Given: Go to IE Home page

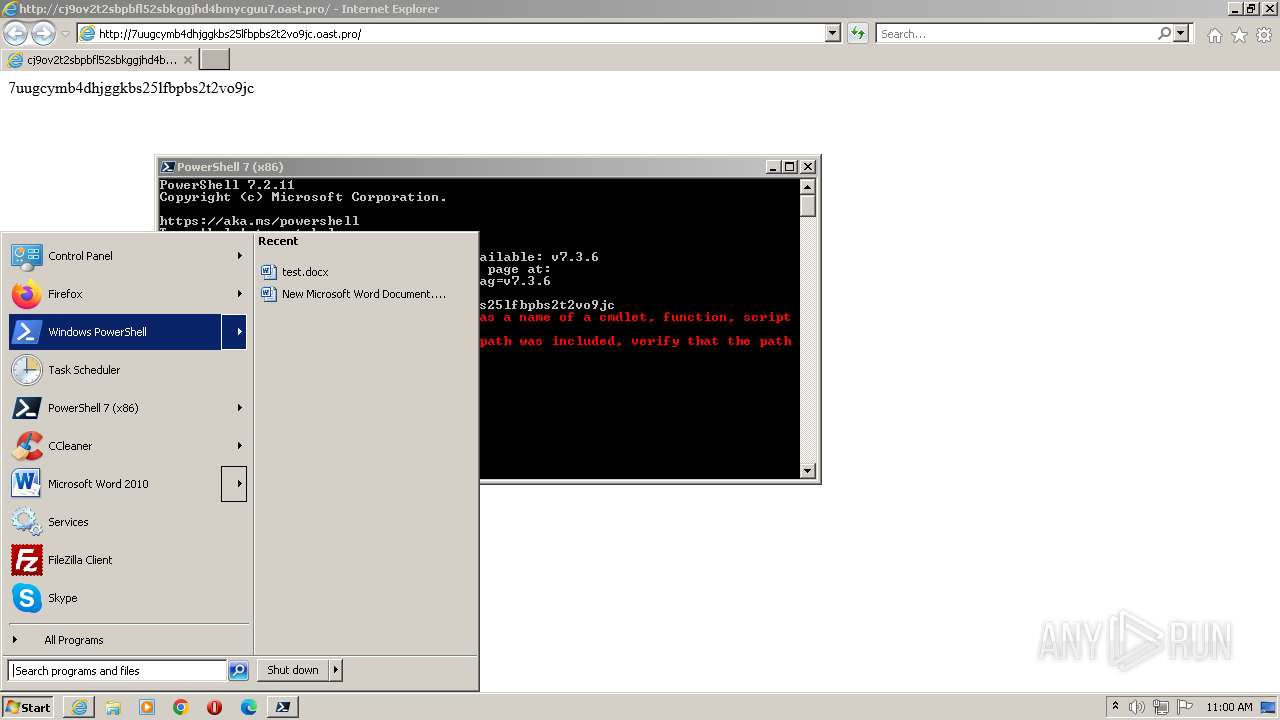Looking at the screenshot, I should point(1214,35).
